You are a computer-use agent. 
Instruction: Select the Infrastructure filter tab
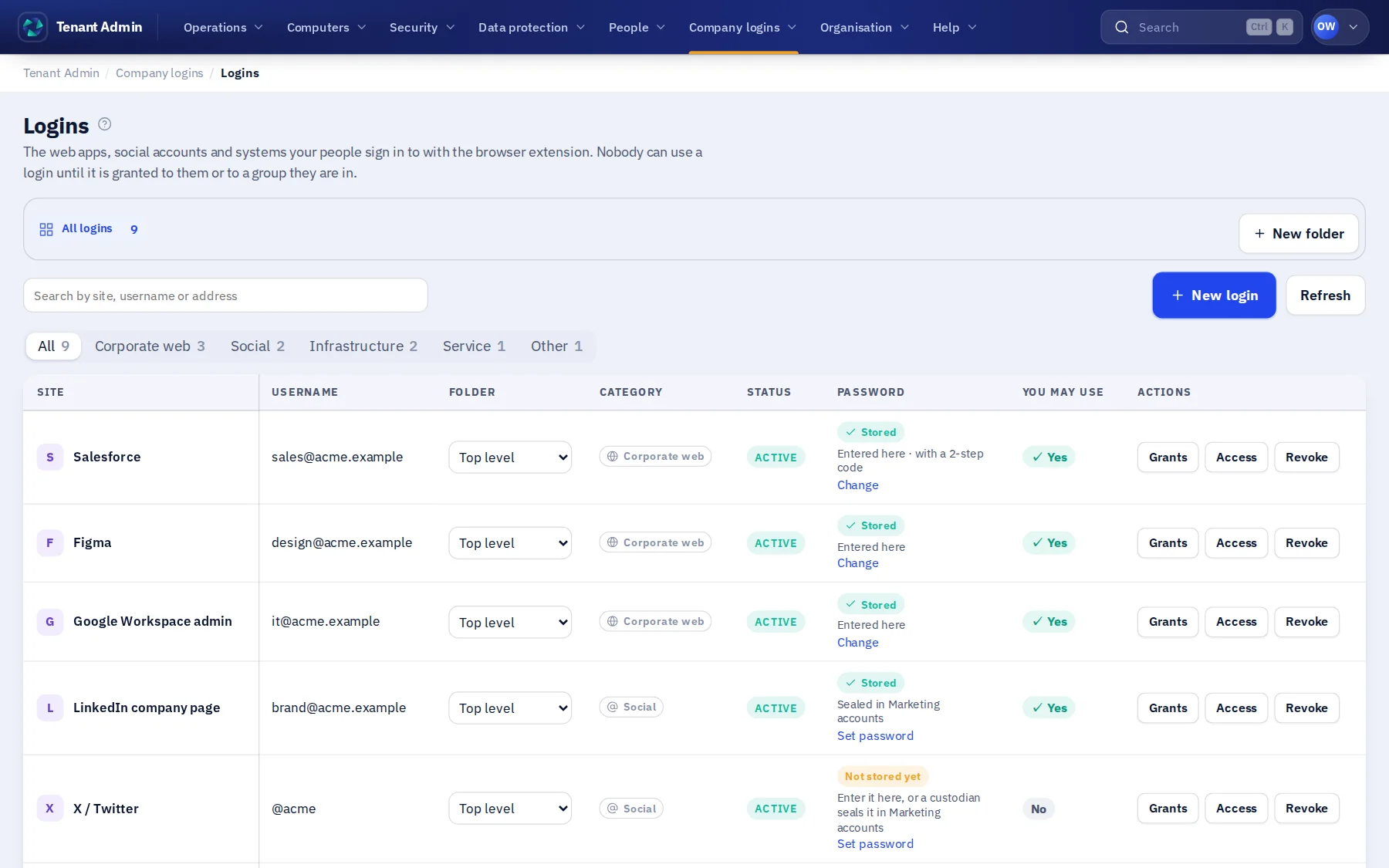pos(363,346)
